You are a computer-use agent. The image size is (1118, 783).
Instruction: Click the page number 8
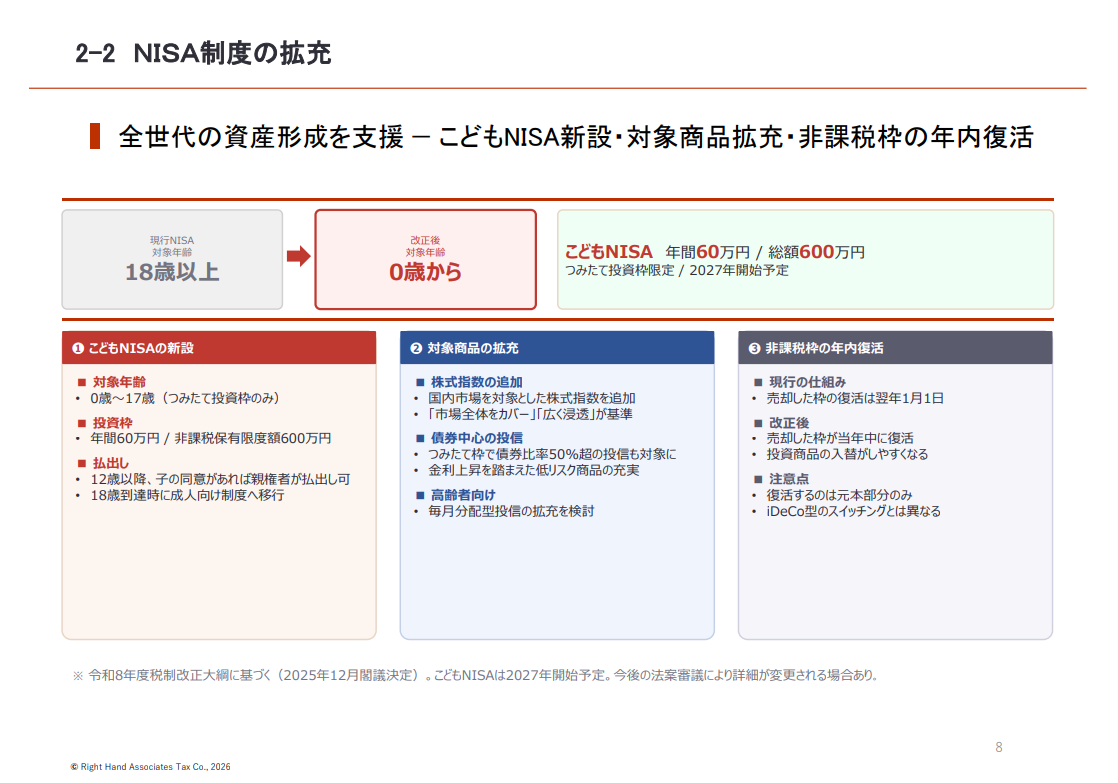998,747
